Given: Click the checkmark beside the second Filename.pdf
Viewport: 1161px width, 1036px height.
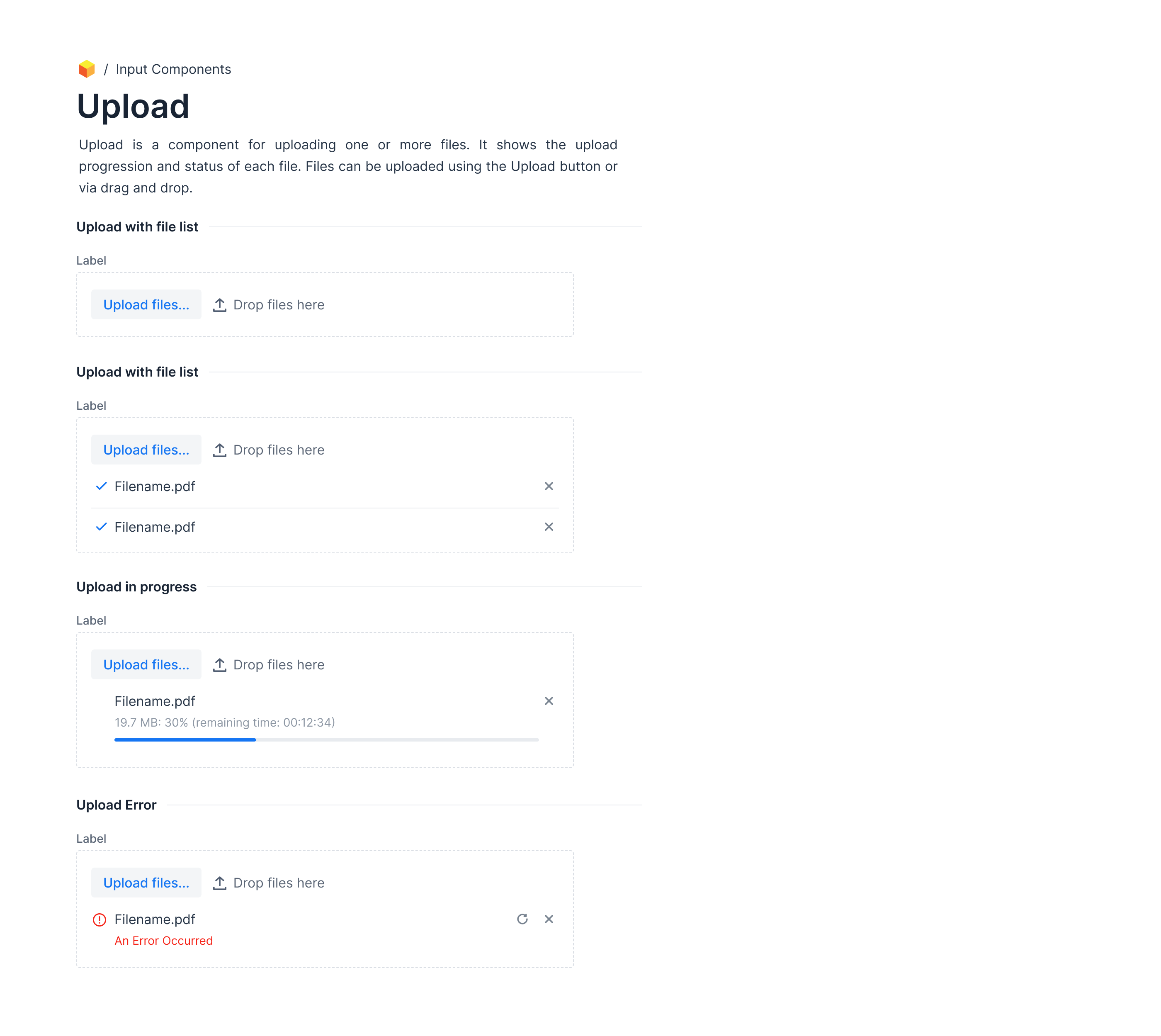Looking at the screenshot, I should pyautogui.click(x=101, y=527).
